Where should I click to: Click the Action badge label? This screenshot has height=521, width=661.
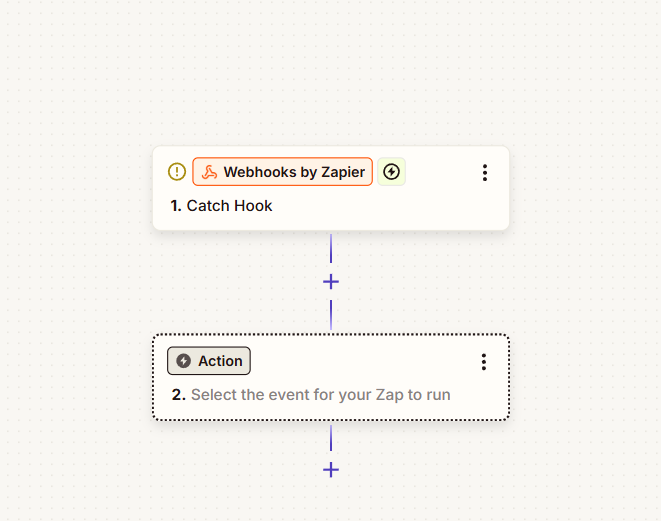pos(220,361)
